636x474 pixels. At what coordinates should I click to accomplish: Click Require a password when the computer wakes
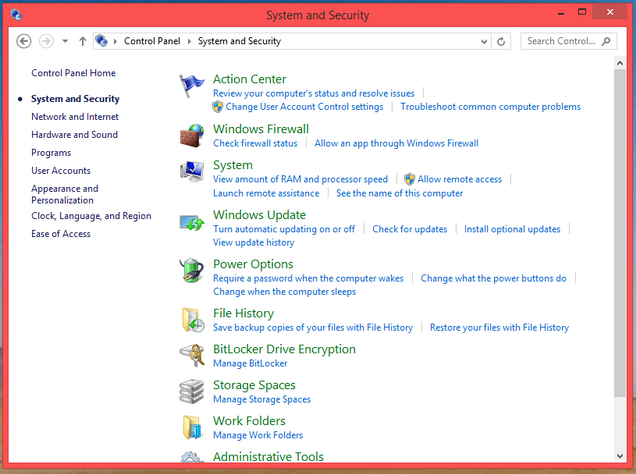point(308,278)
